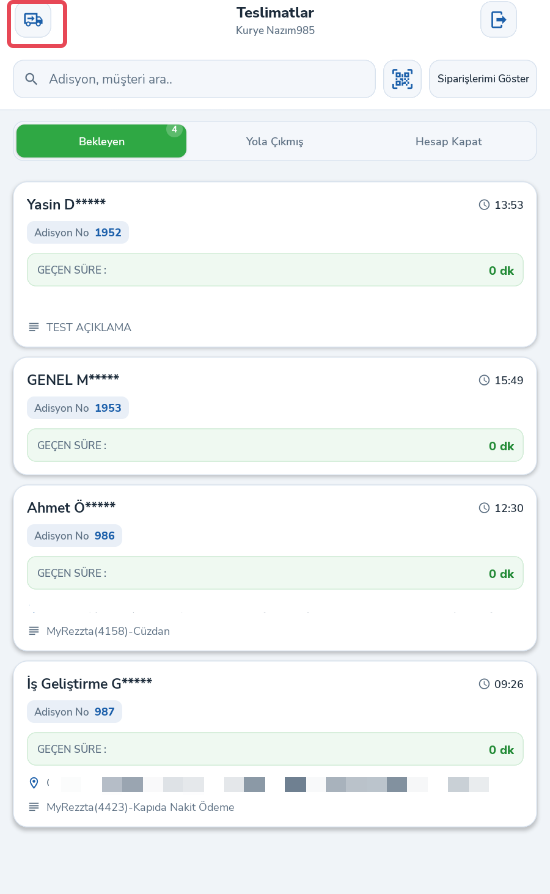Click Adisyon No 987 badge
The width and height of the screenshot is (550, 894).
[75, 712]
